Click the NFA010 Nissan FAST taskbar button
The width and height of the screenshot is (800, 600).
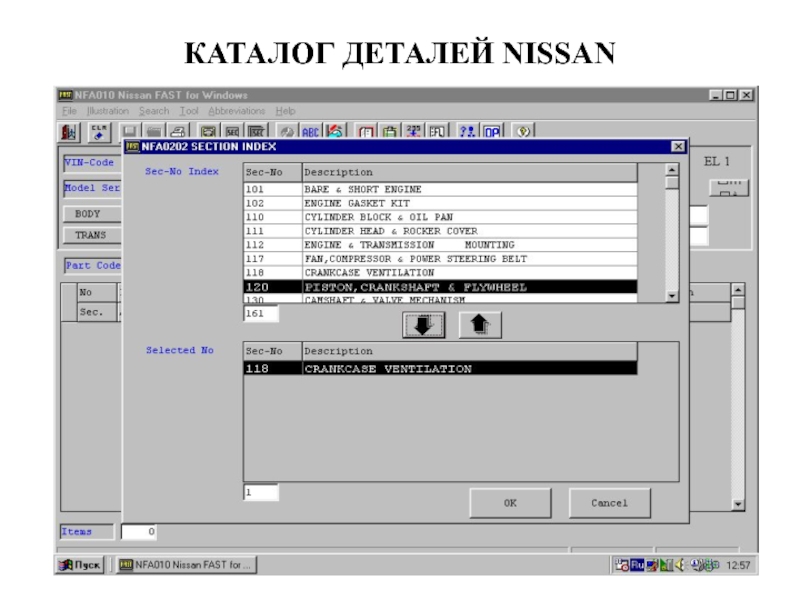(187, 565)
